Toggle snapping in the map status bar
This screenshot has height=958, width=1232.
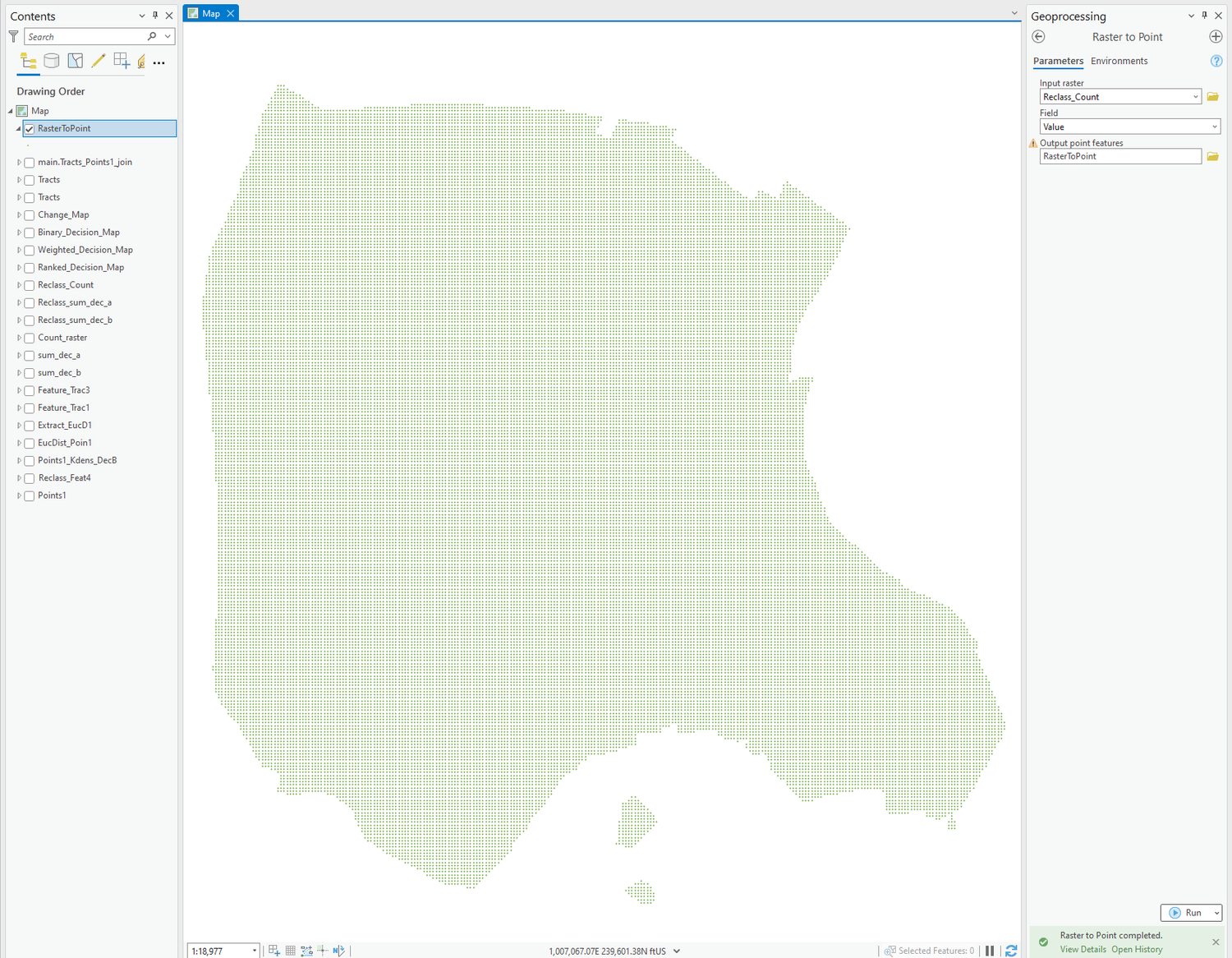(323, 951)
